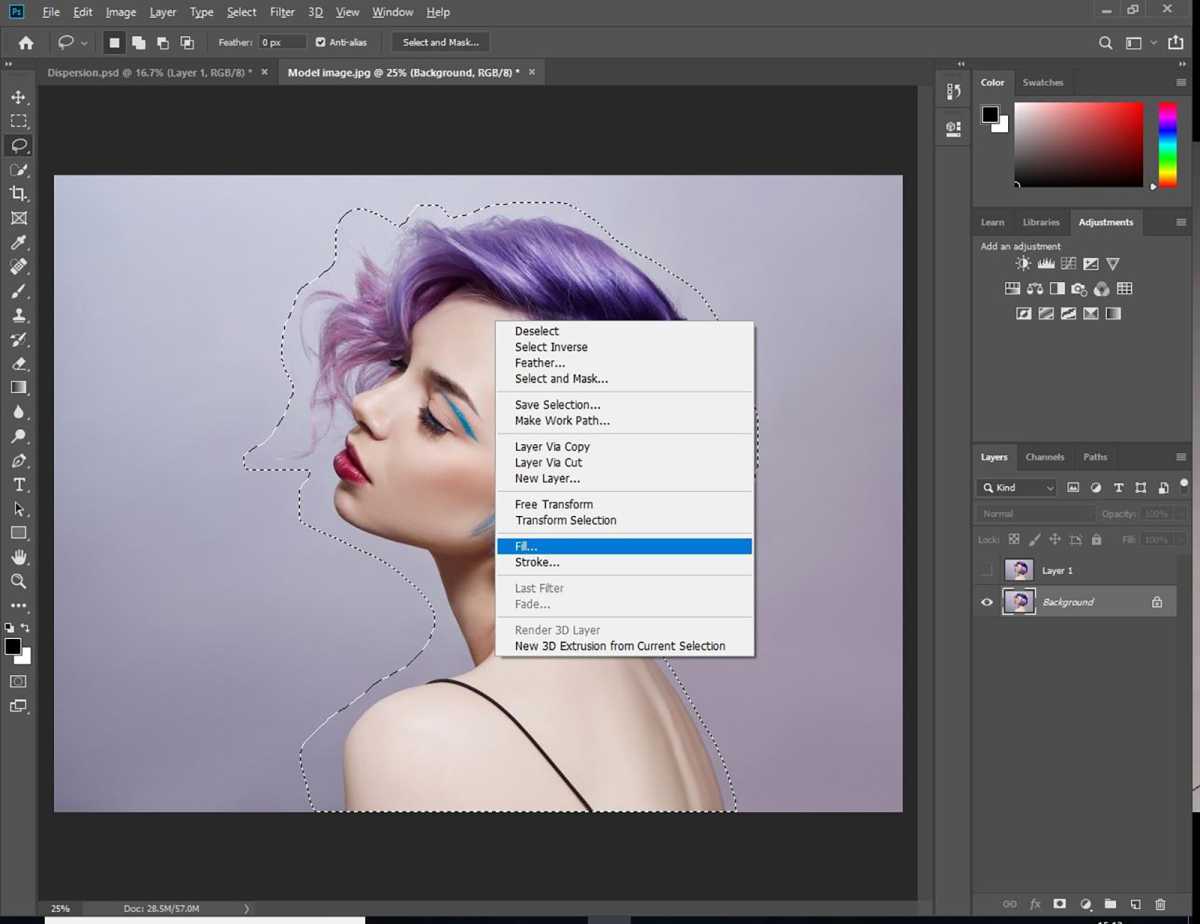Toggle Background layer visibility
1200x924 pixels.
tap(987, 601)
